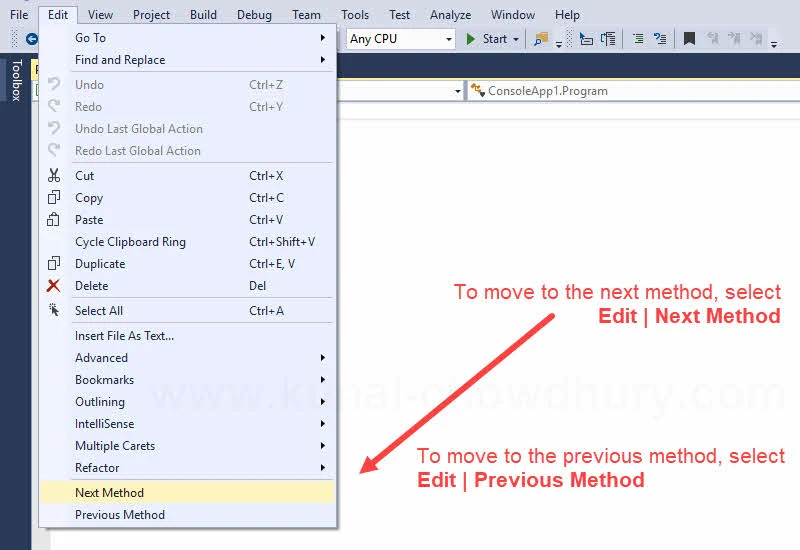Toggle a bookmark with the bookmark icon

(689, 39)
